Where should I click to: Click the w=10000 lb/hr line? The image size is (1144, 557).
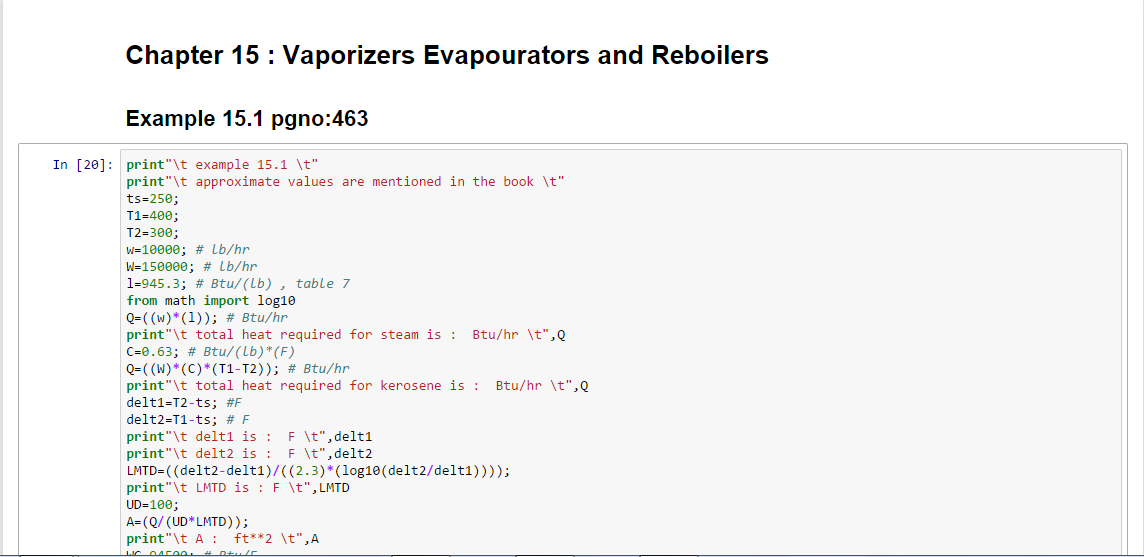[188, 250]
